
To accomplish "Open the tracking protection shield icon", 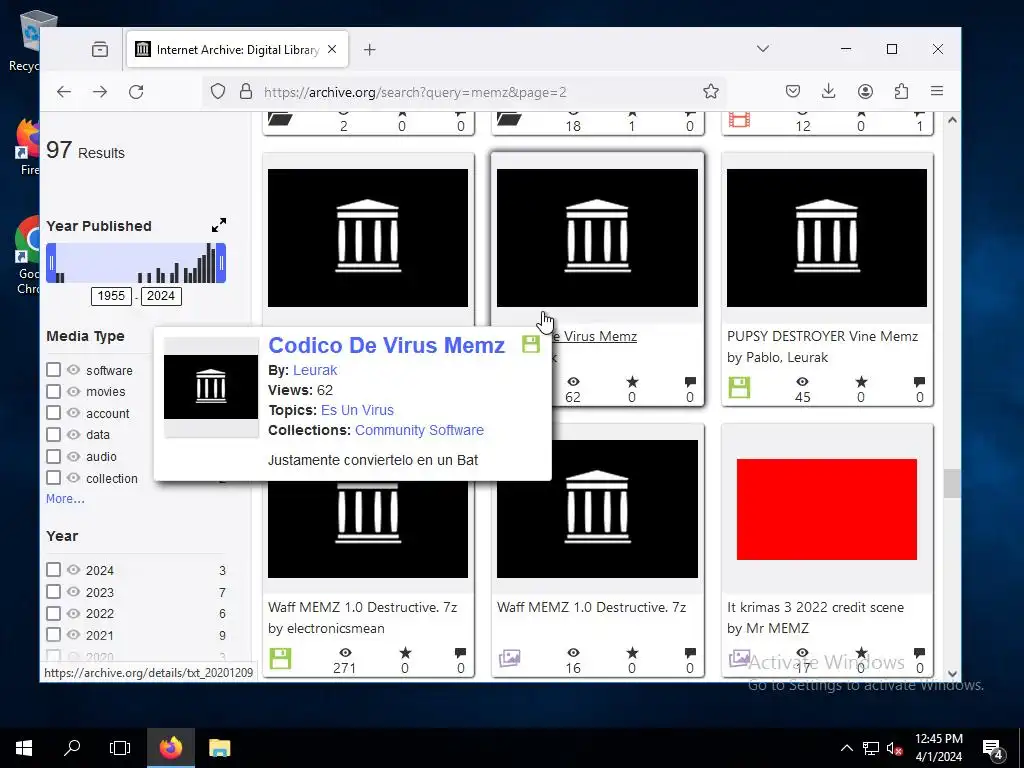I will 218,91.
